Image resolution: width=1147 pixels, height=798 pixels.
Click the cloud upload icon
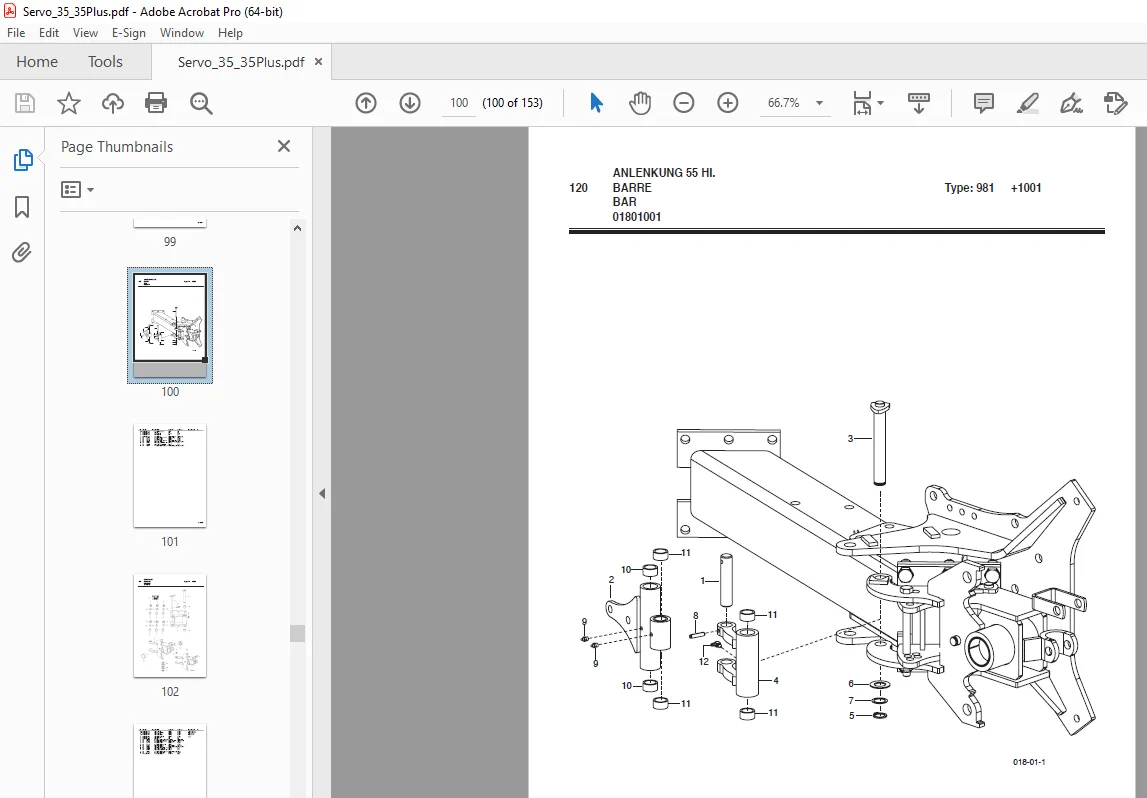click(113, 103)
